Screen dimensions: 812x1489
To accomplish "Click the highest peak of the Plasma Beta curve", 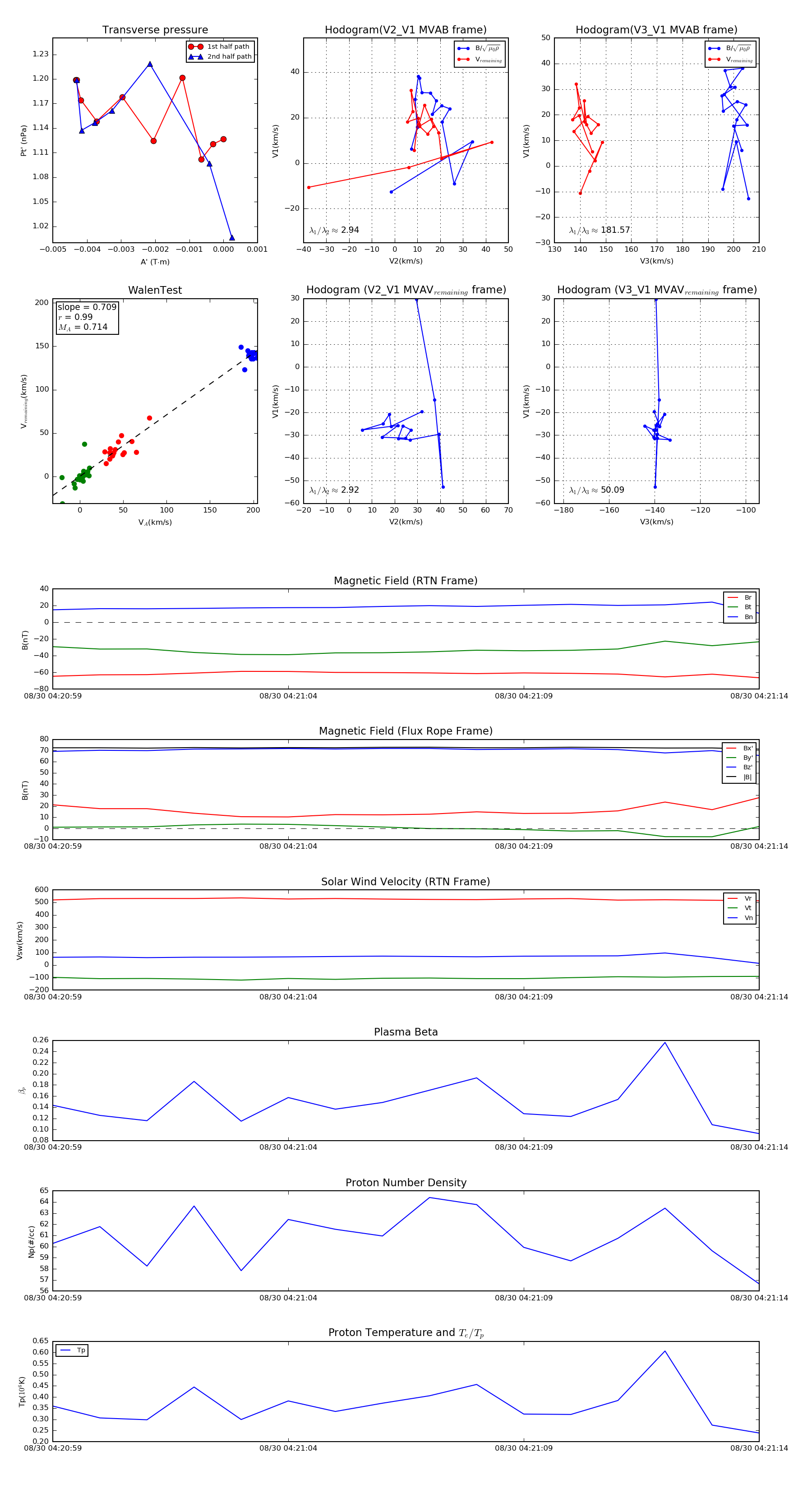I will tap(664, 1043).
